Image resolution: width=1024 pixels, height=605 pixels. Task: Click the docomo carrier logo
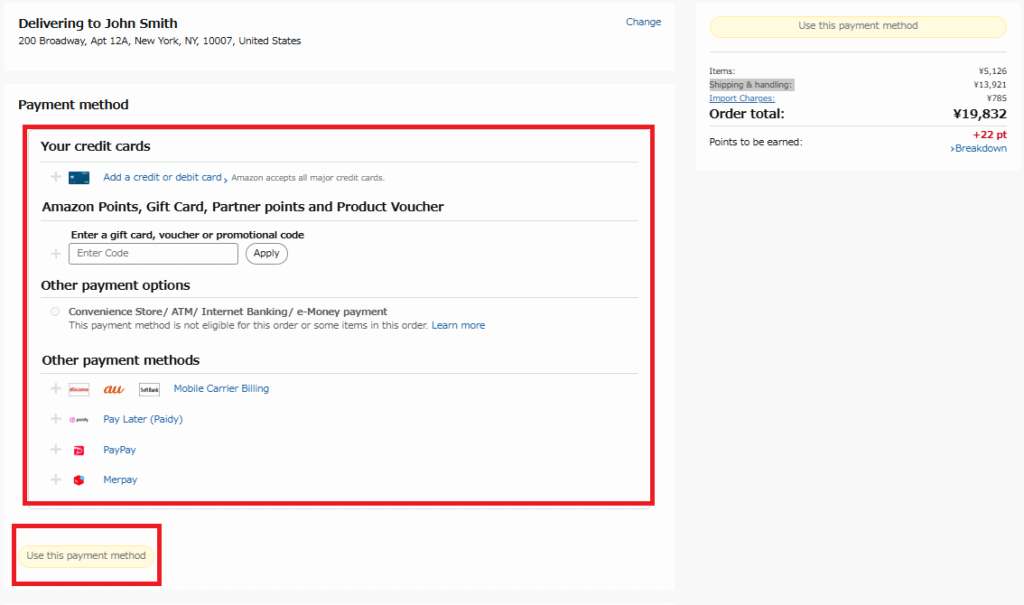click(79, 390)
